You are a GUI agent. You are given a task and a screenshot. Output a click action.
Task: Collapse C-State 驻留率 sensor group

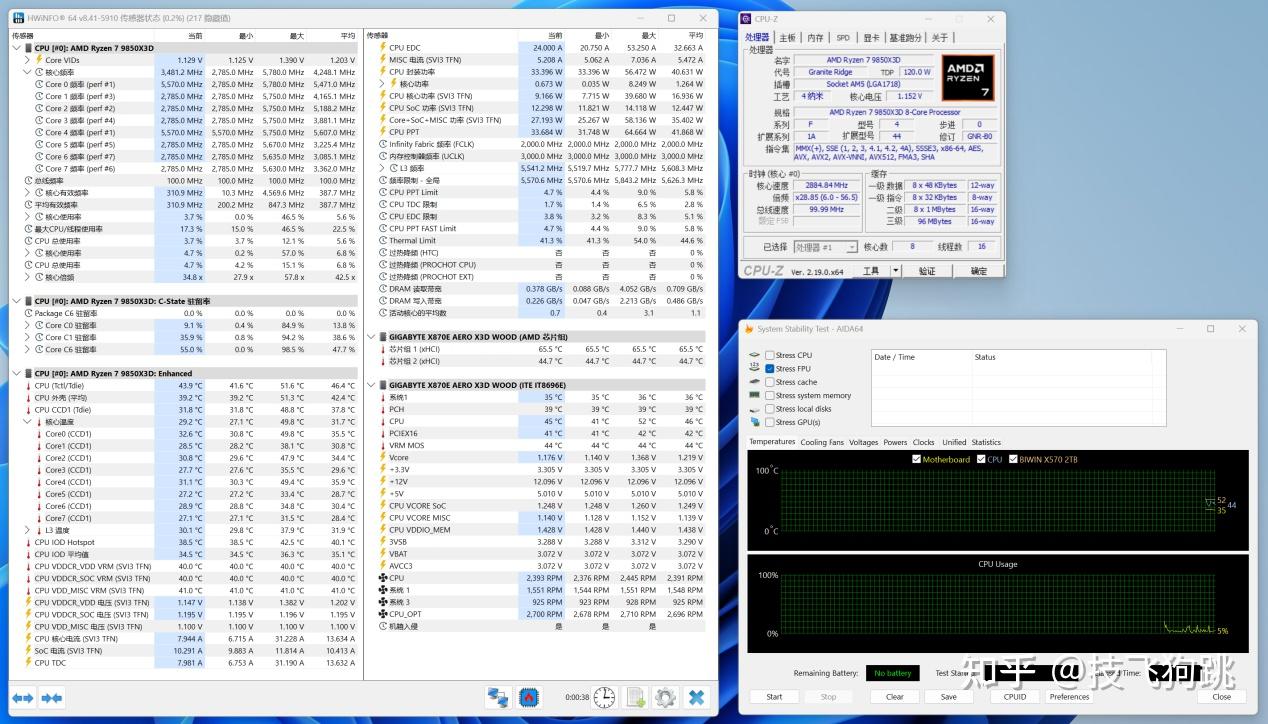pyautogui.click(x=16, y=301)
